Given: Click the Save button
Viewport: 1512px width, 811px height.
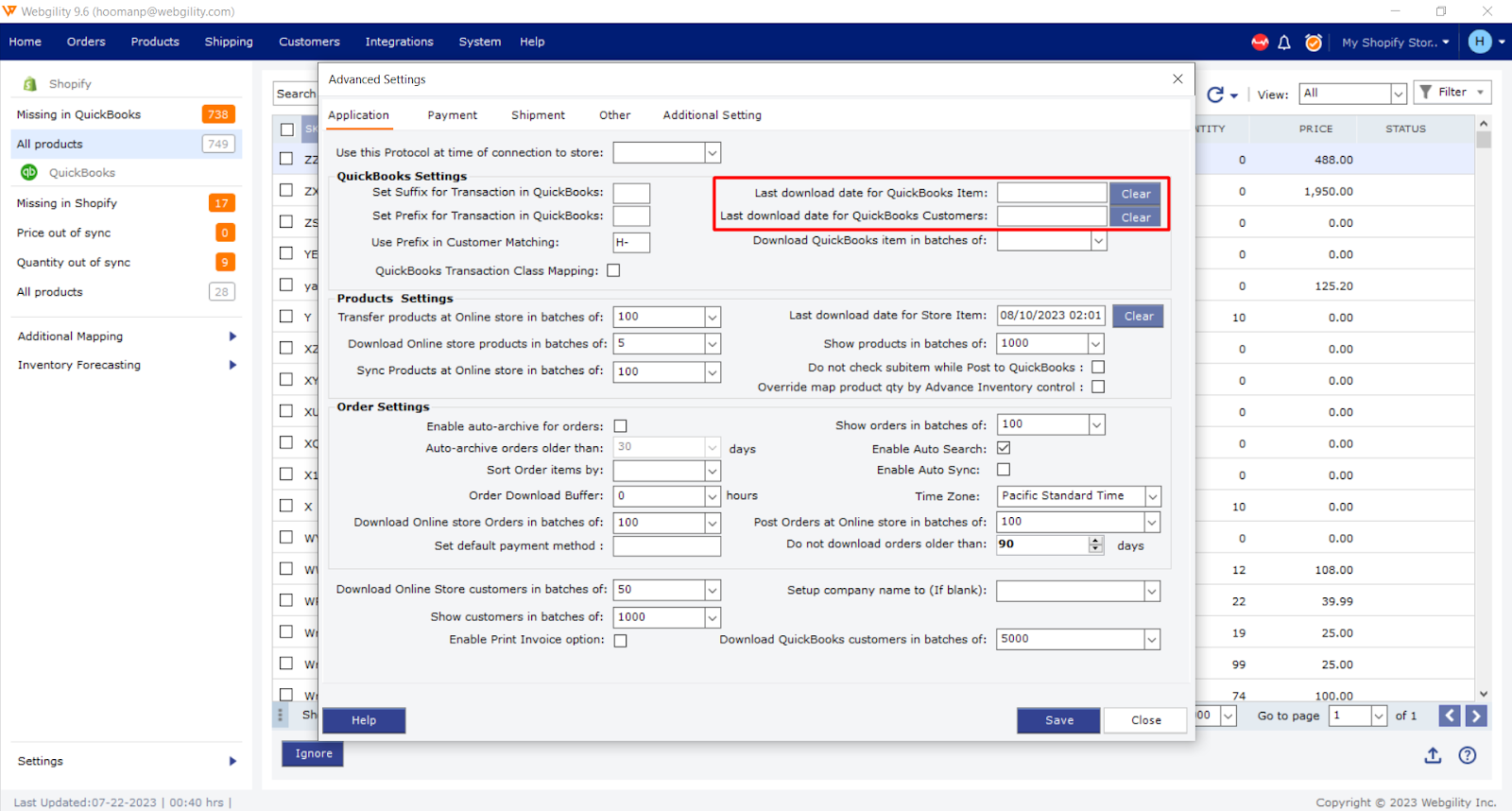Looking at the screenshot, I should pyautogui.click(x=1058, y=720).
